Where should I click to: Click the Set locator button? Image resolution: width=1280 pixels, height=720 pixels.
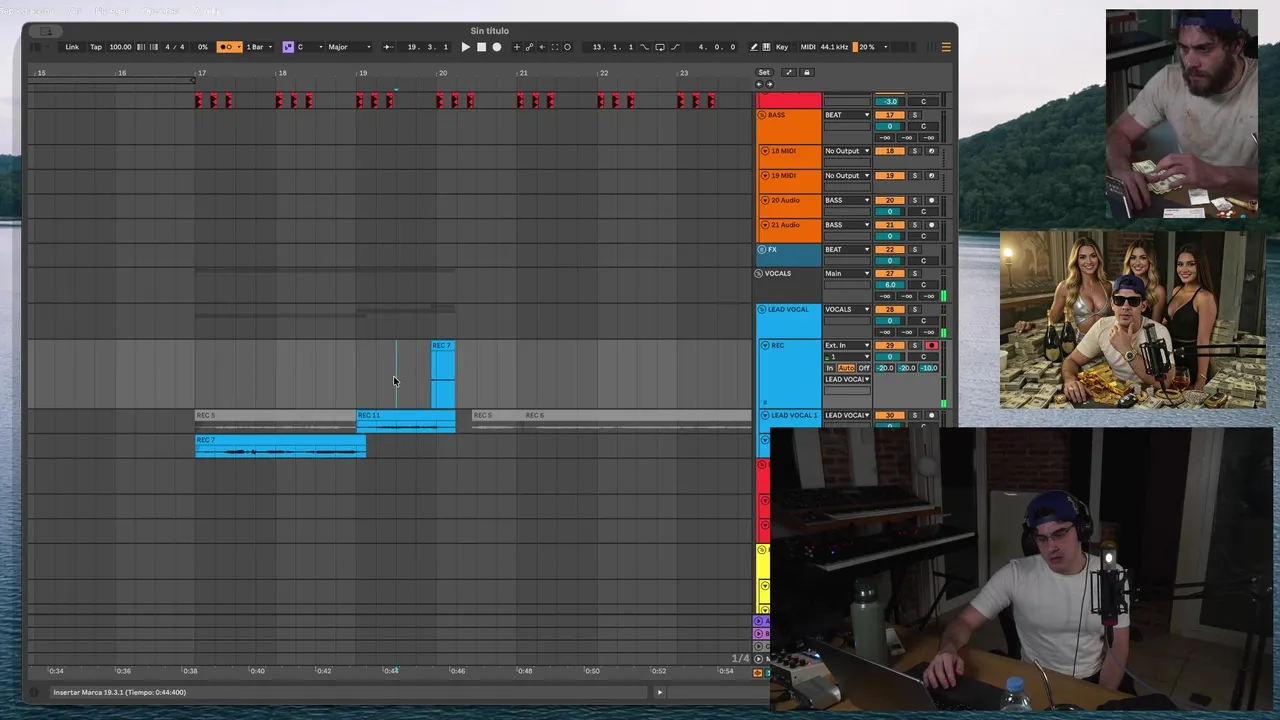coord(764,72)
